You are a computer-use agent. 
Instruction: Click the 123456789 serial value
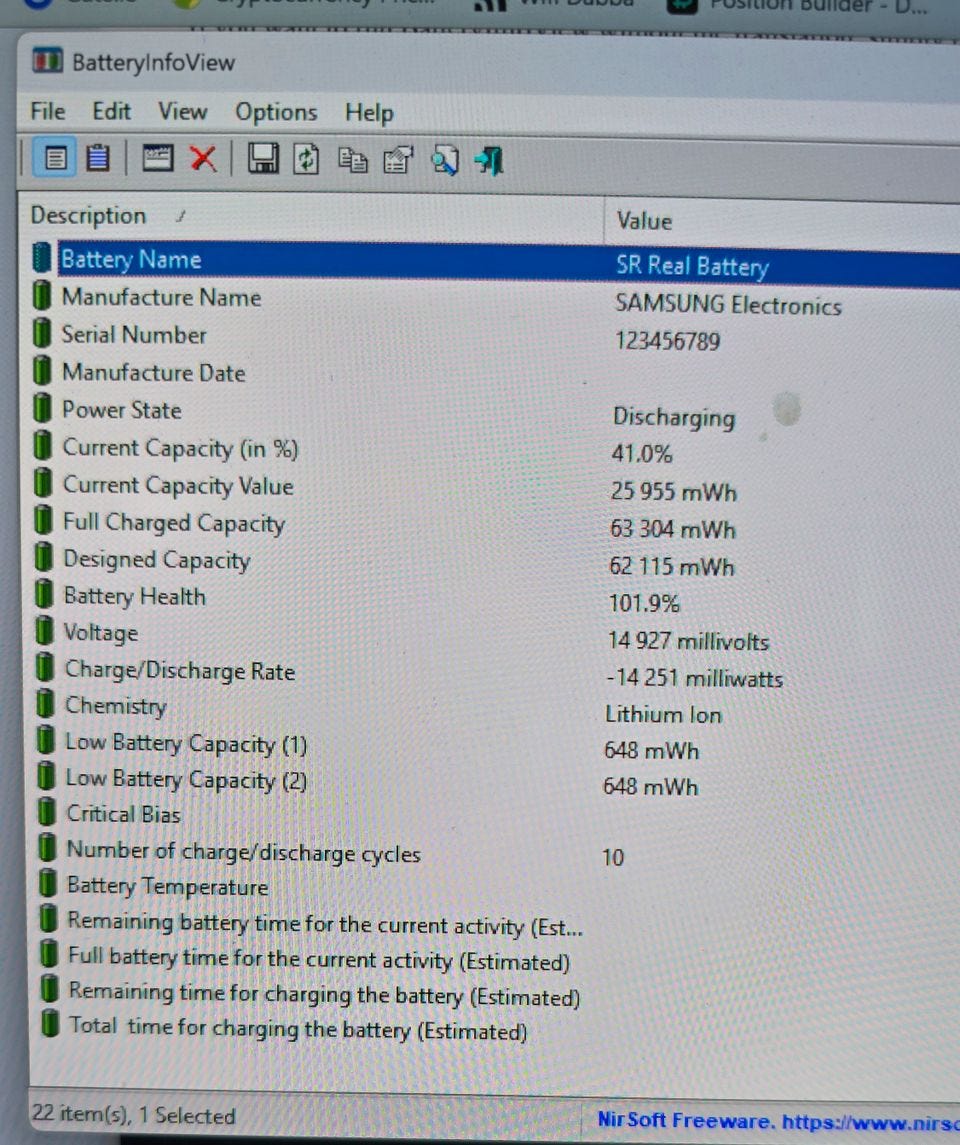[667, 341]
